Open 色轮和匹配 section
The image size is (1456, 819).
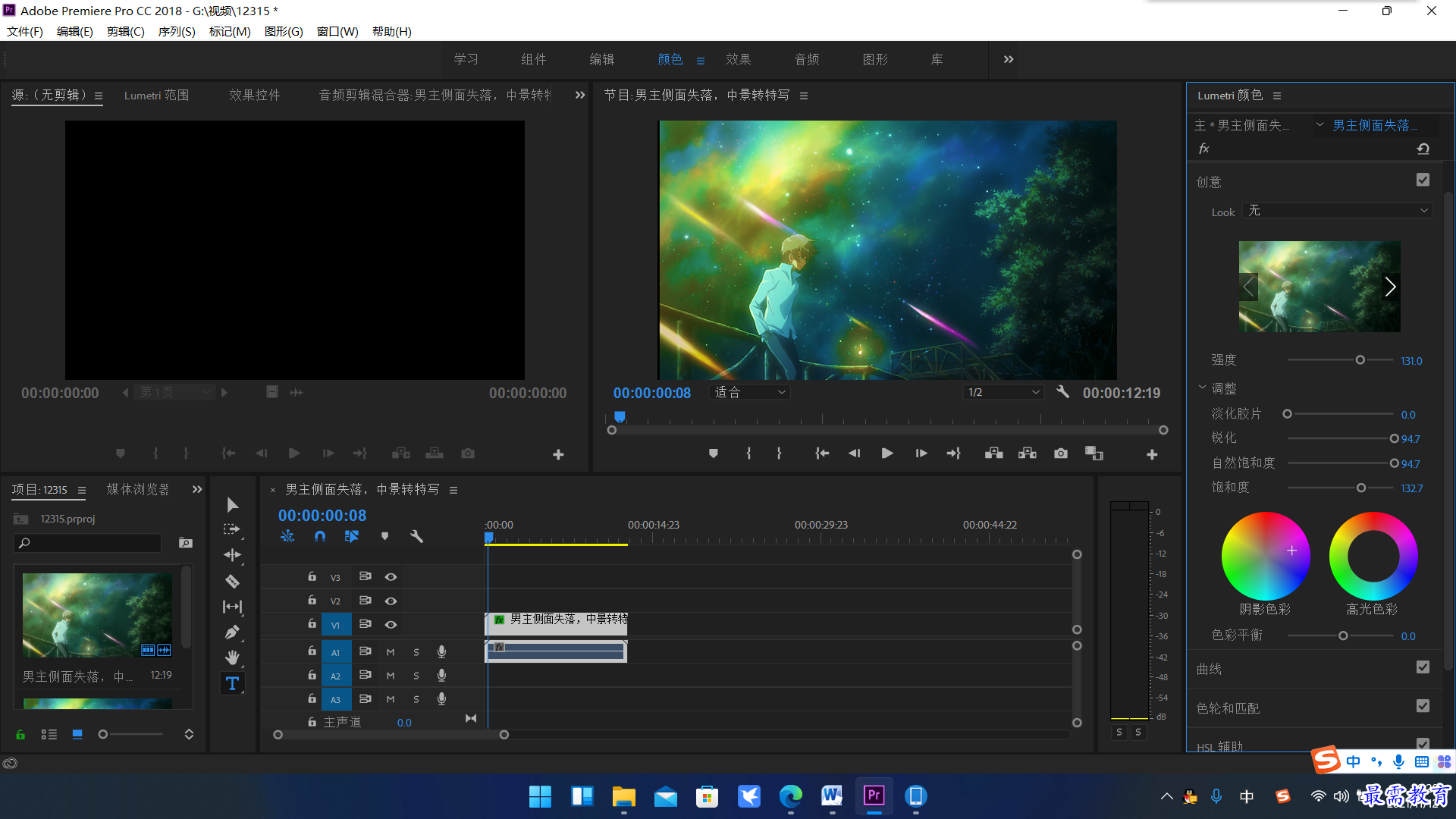(1228, 708)
